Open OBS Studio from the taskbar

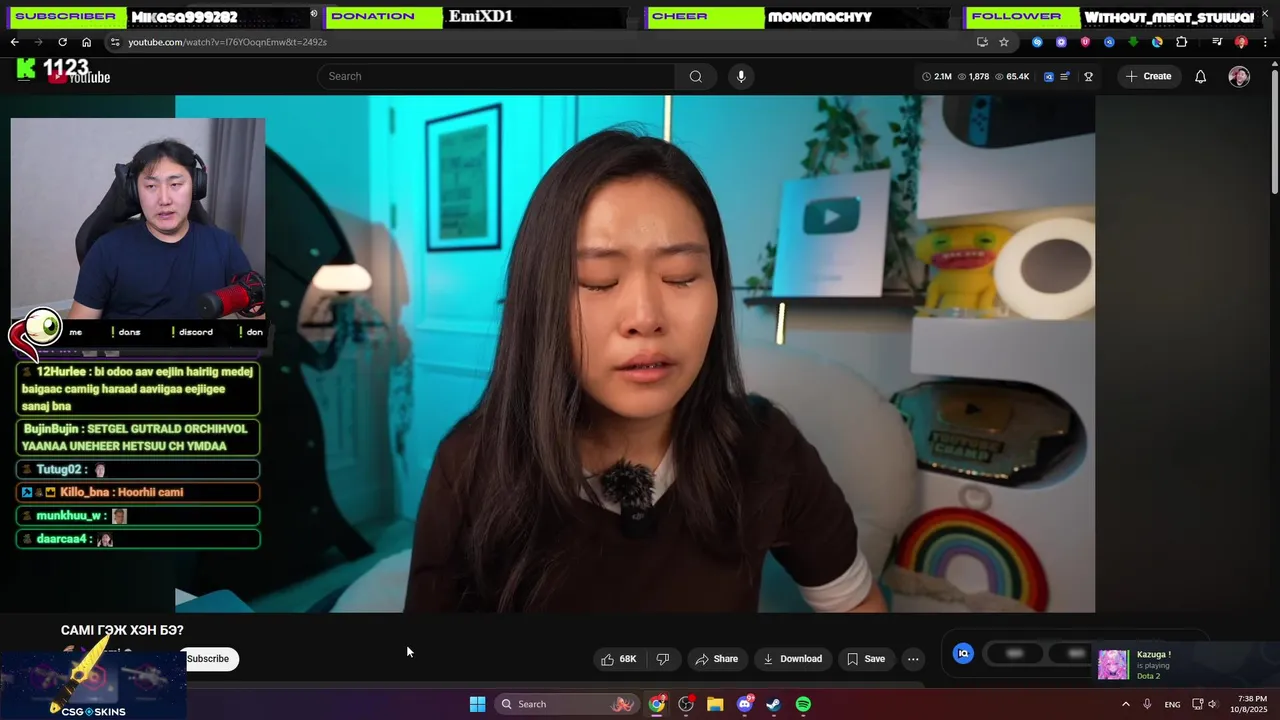click(x=686, y=704)
